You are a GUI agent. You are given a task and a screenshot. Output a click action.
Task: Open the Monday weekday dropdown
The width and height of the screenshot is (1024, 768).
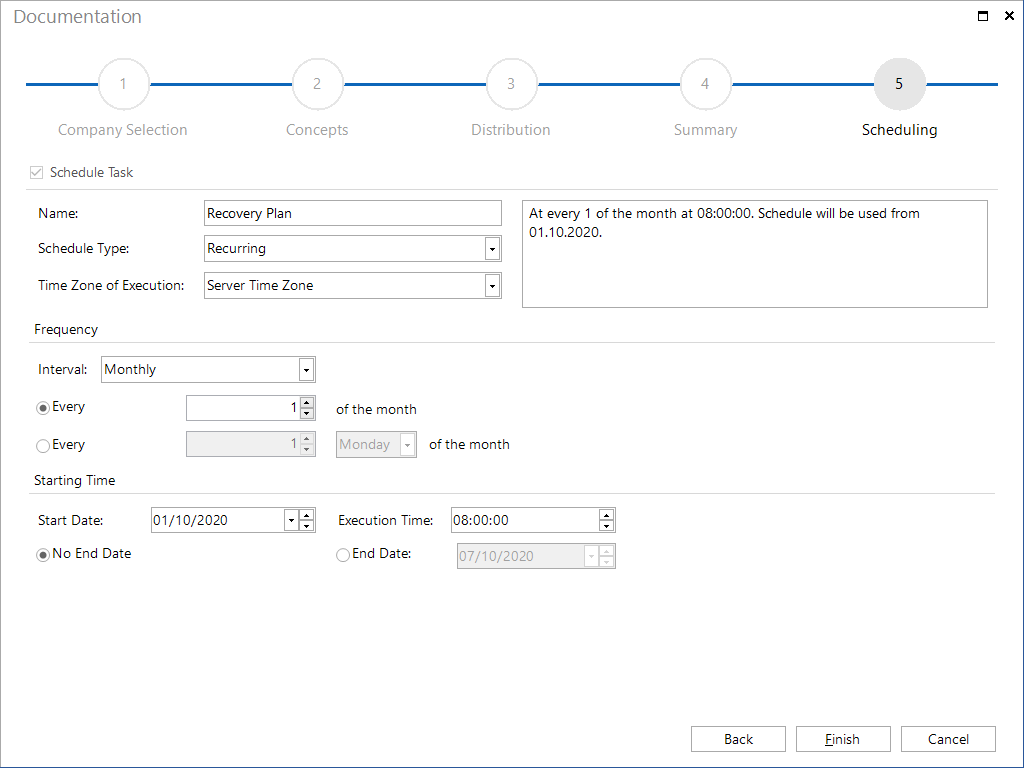click(x=376, y=445)
